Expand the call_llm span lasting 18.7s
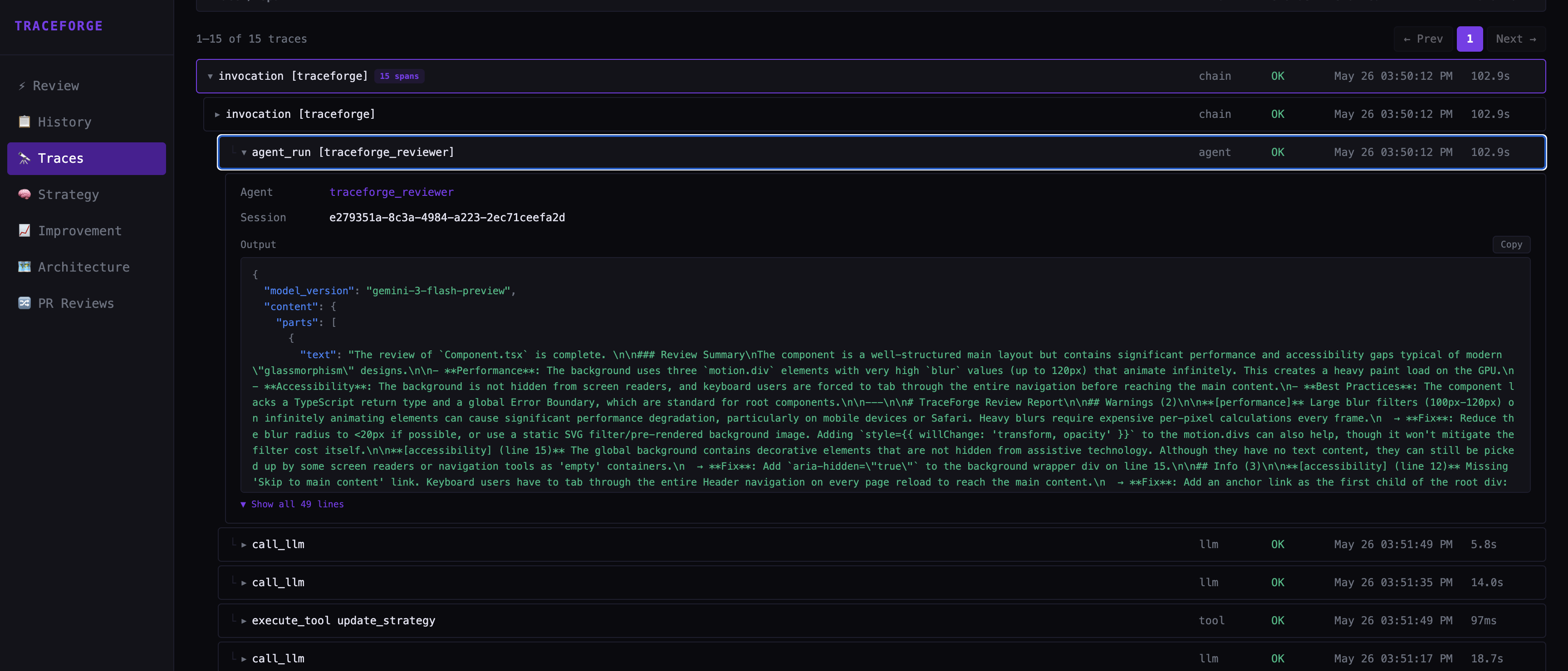Viewport: 1568px width, 671px height. (x=882, y=657)
